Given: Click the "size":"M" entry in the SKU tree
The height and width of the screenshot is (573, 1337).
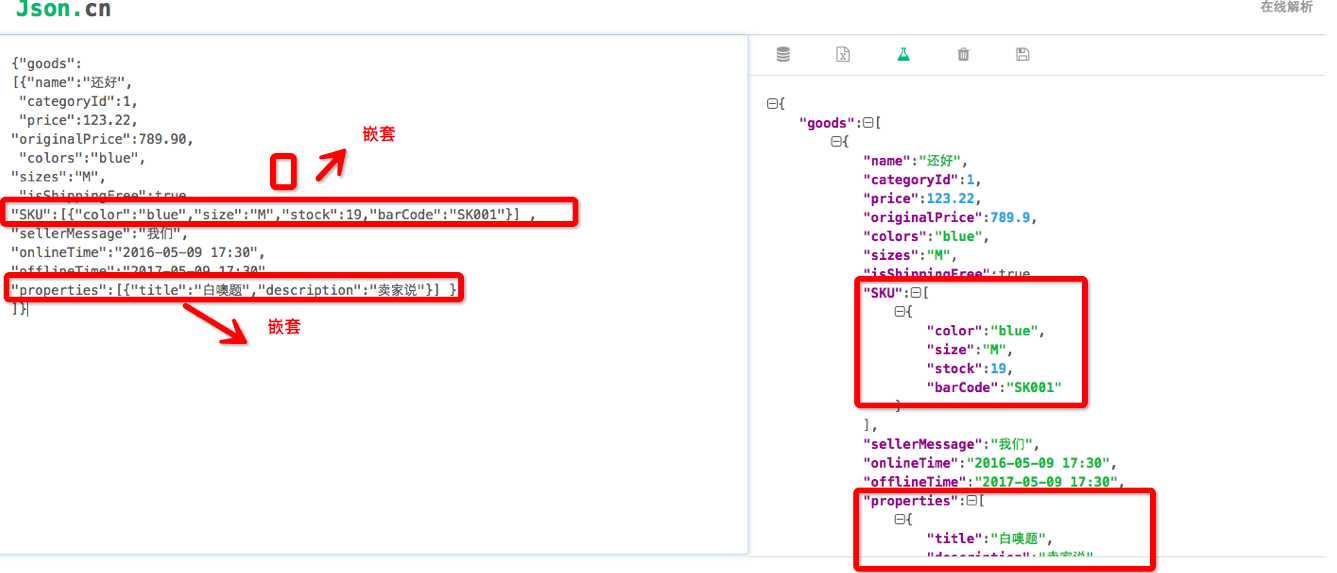Looking at the screenshot, I should tap(971, 349).
